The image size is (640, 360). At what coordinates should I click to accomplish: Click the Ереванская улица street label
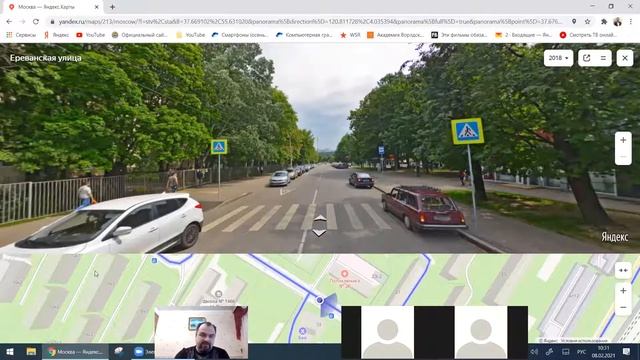tap(46, 58)
